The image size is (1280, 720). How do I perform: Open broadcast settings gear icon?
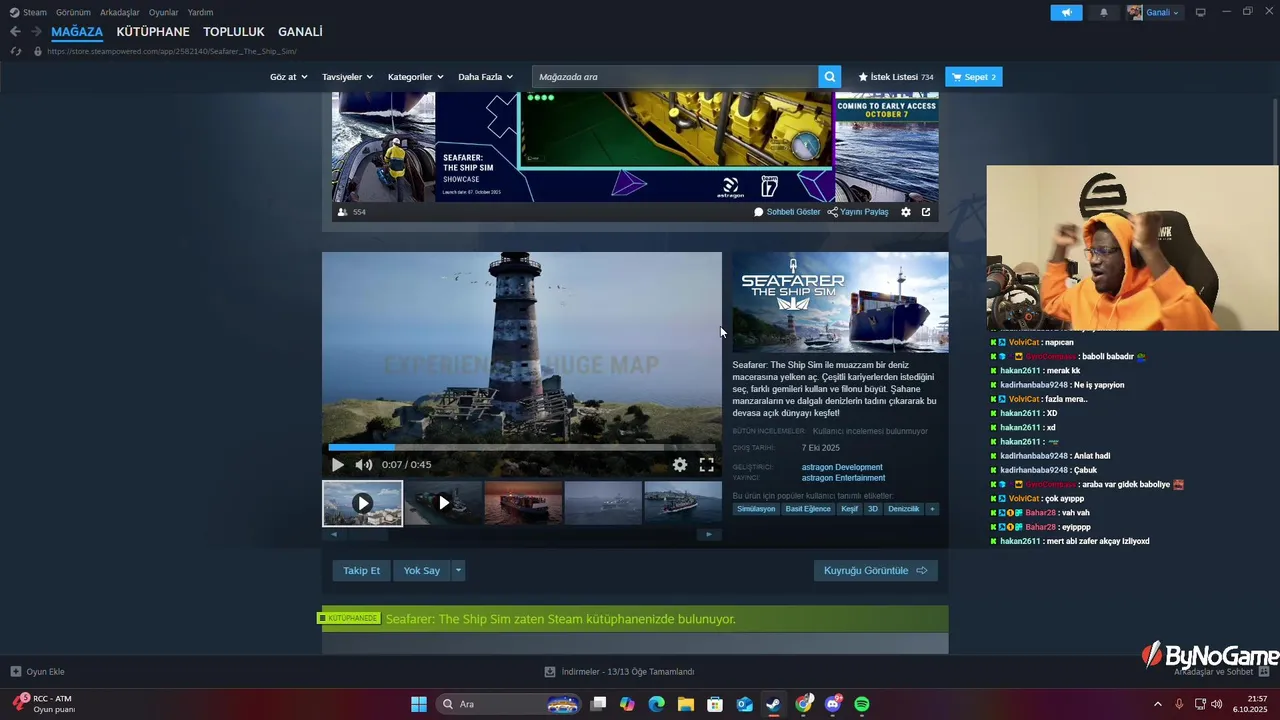coord(906,212)
